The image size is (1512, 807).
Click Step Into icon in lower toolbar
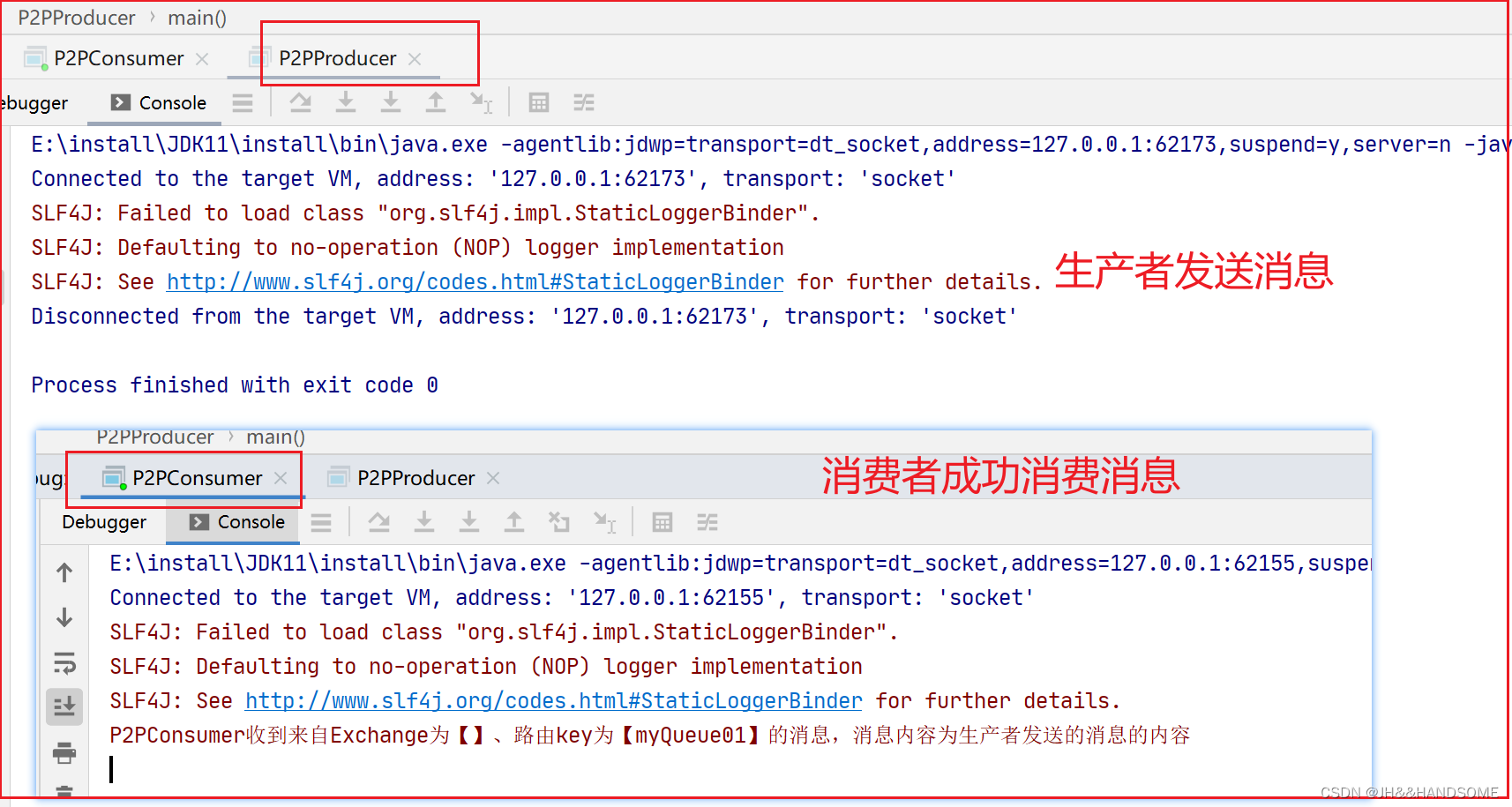424,523
